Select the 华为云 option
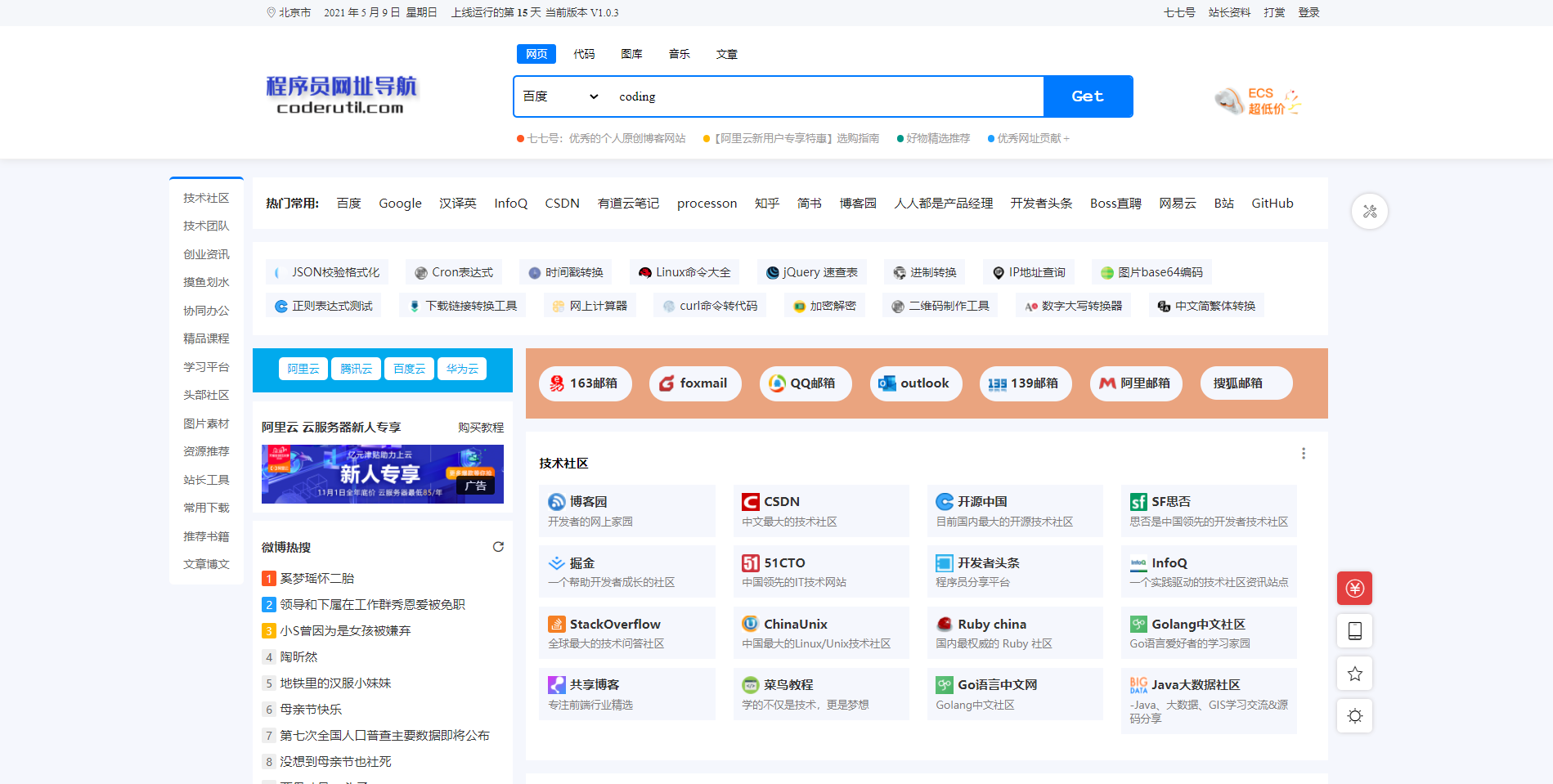Screen dimensions: 1553x784 point(461,368)
